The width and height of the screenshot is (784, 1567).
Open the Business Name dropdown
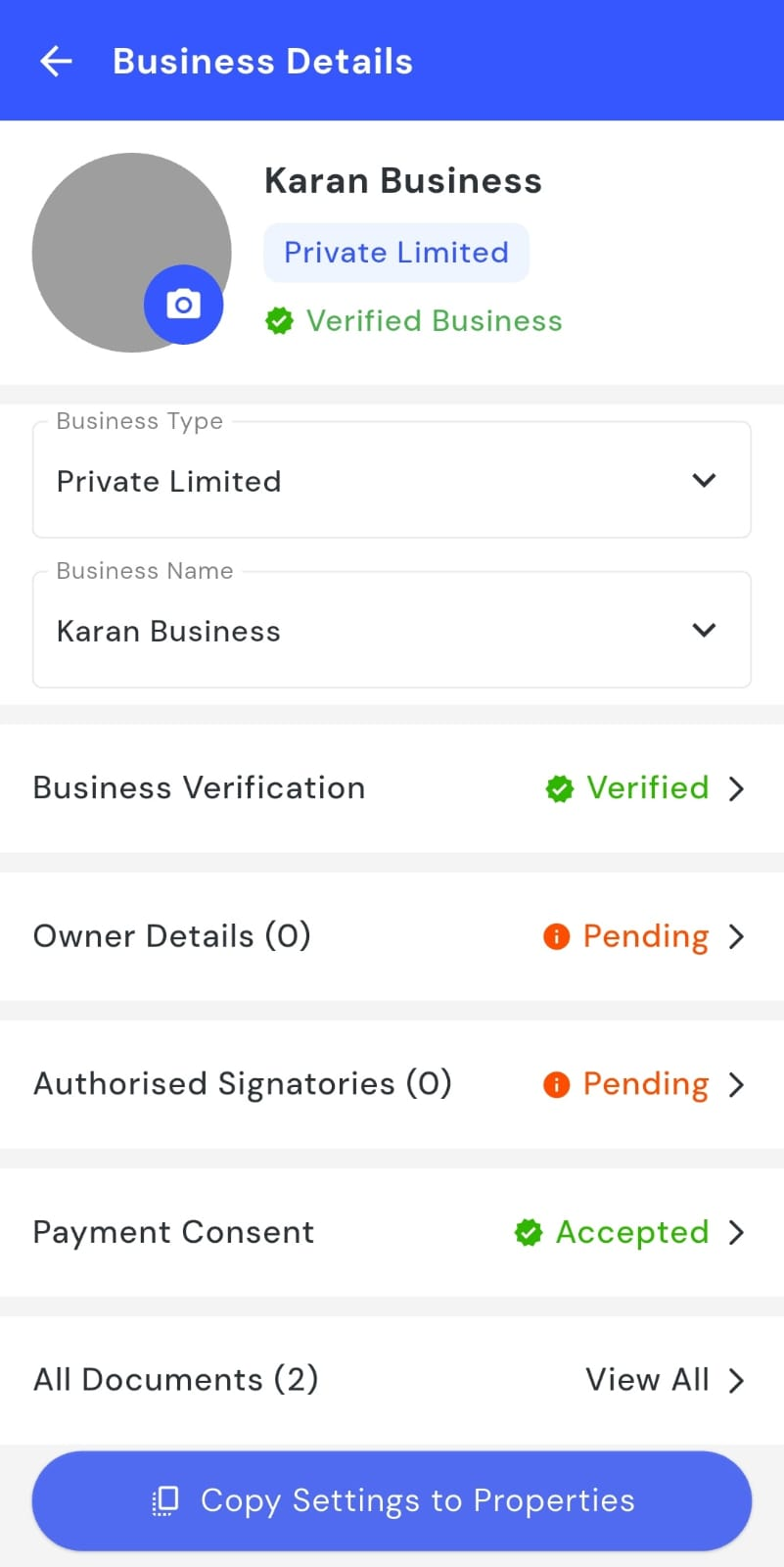coord(392,631)
